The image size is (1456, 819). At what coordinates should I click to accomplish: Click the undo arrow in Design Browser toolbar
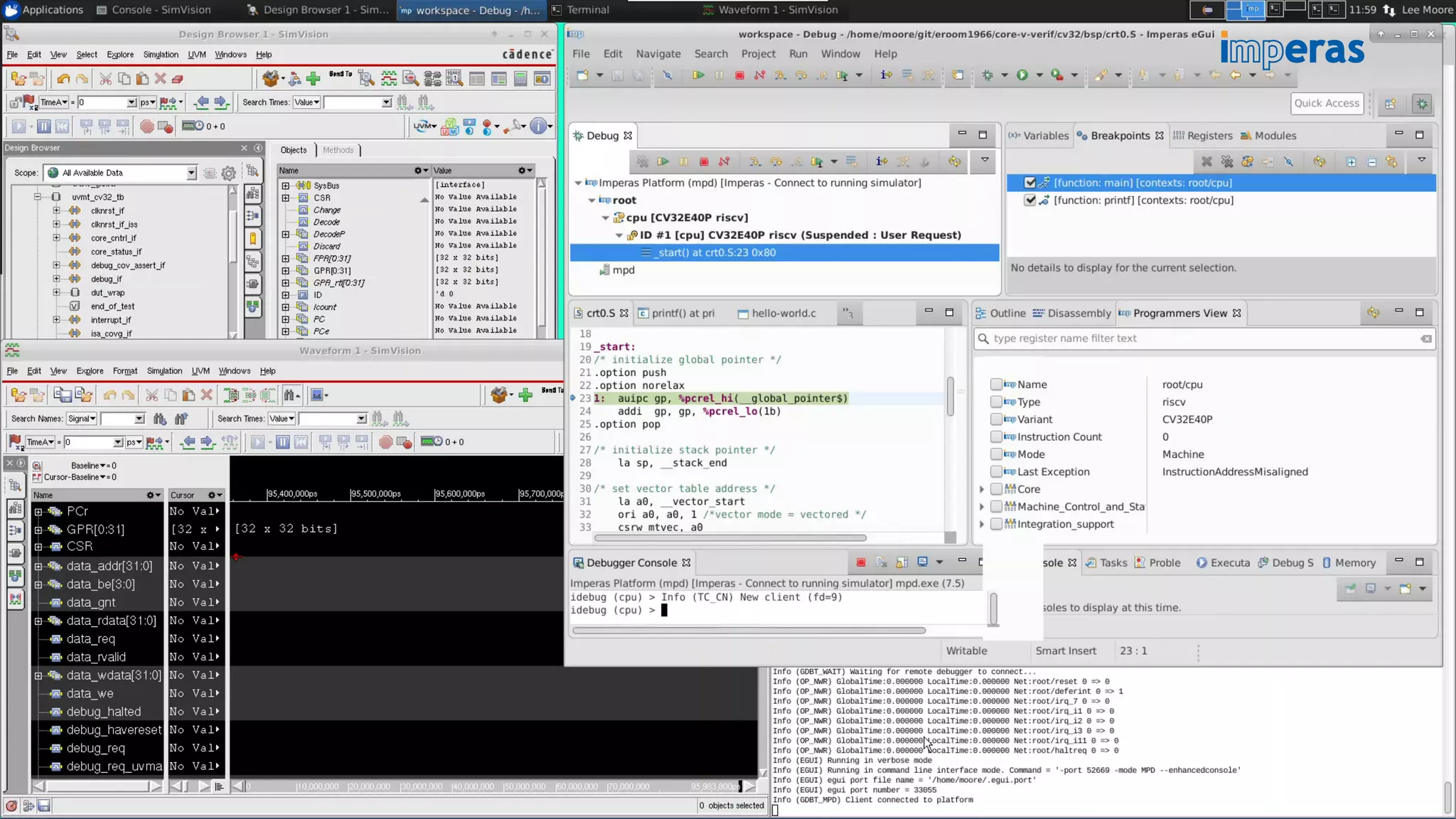pos(64,79)
